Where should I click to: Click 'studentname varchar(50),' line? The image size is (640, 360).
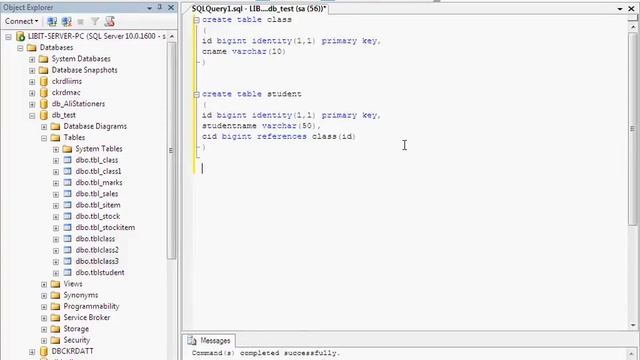point(261,126)
